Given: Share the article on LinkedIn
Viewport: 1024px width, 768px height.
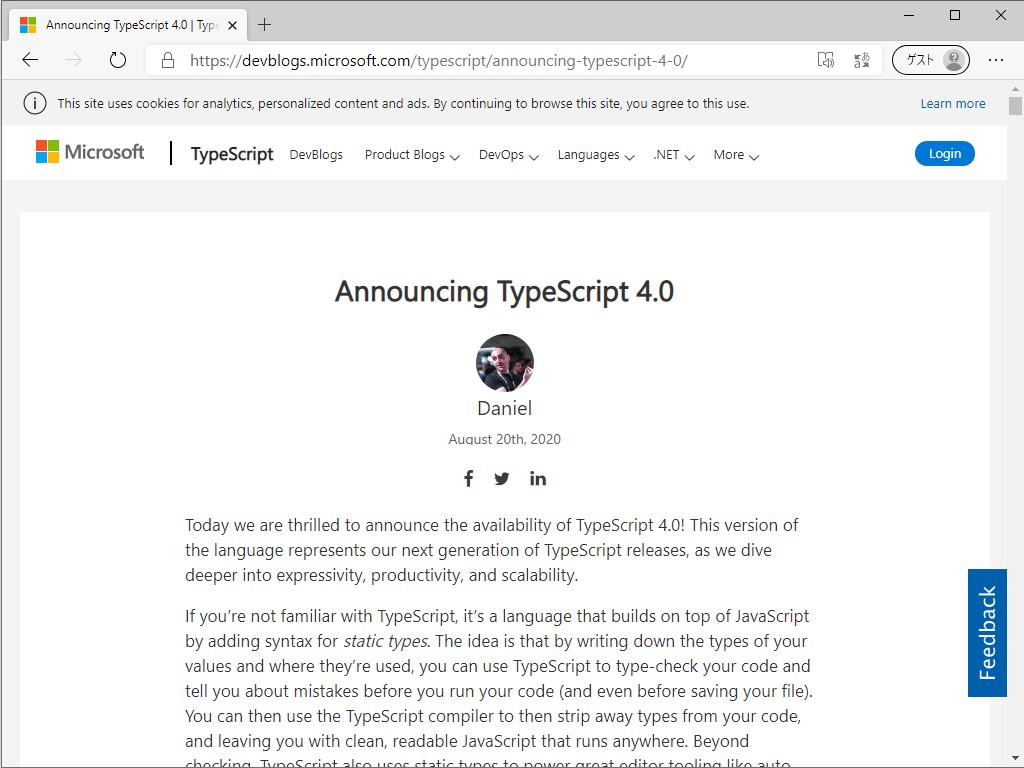Looking at the screenshot, I should (x=537, y=478).
